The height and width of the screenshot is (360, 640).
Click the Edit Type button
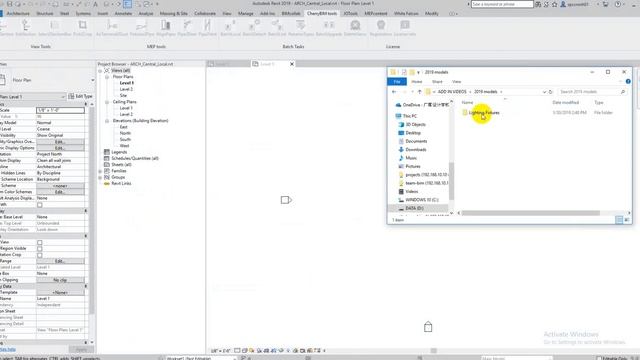click(x=80, y=96)
